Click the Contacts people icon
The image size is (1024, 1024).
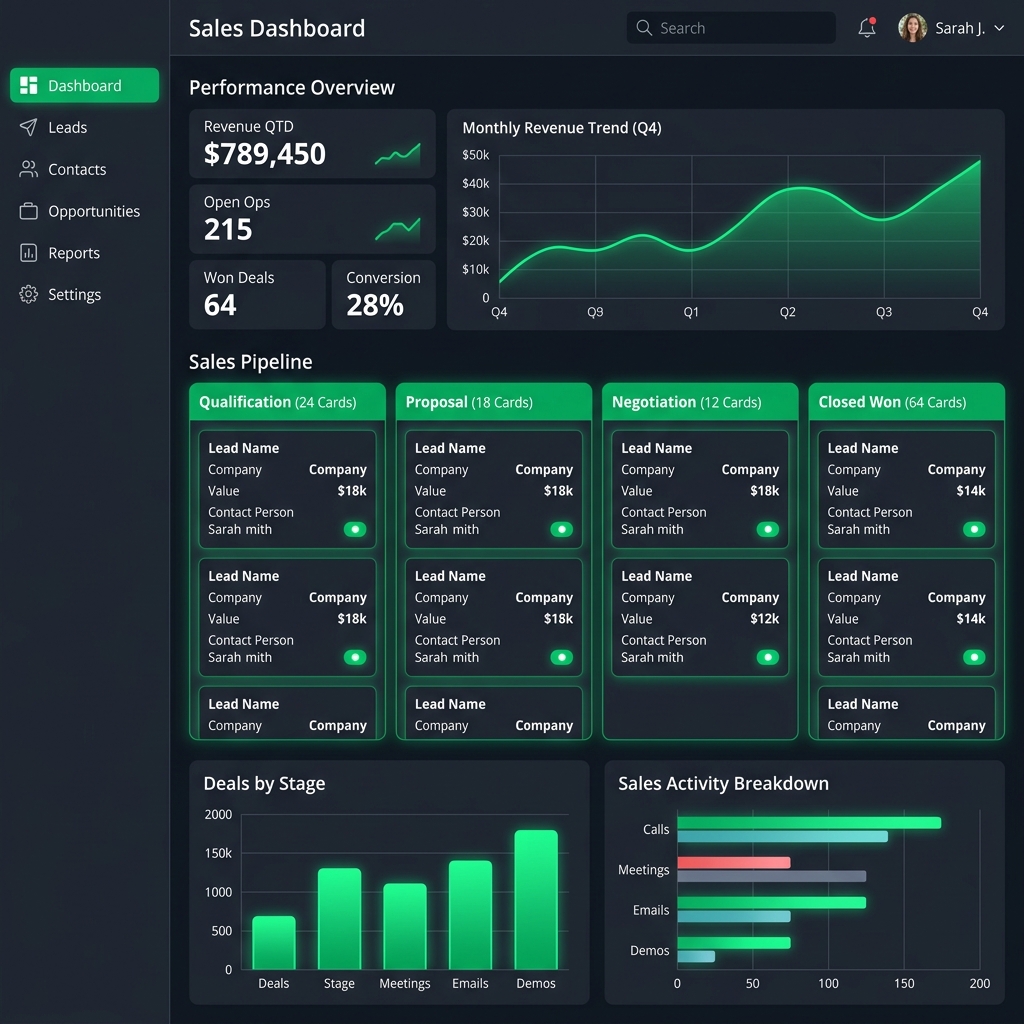click(x=28, y=169)
